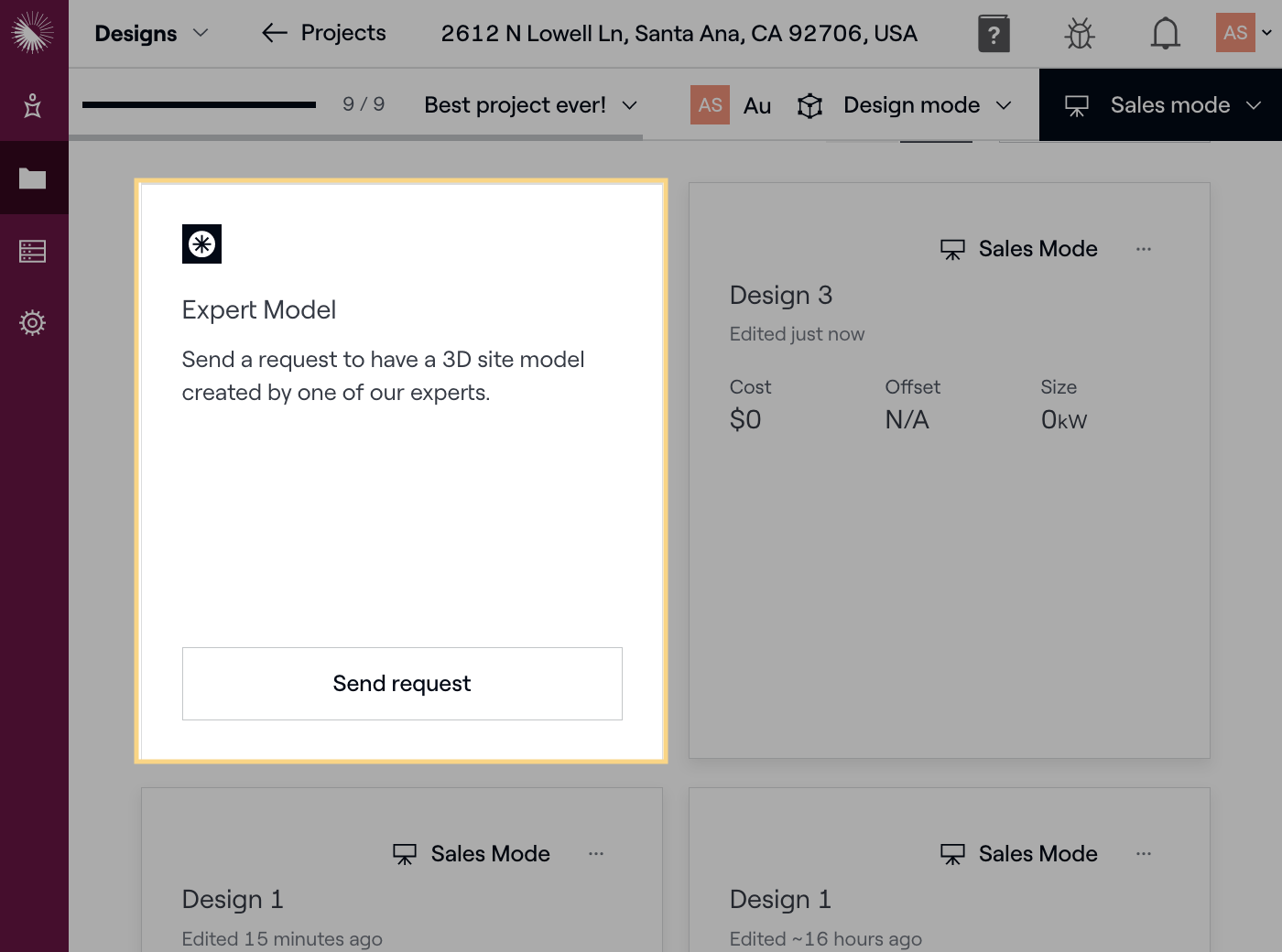
Task: Click the 3D cube icon beside Design mode
Action: 809,105
